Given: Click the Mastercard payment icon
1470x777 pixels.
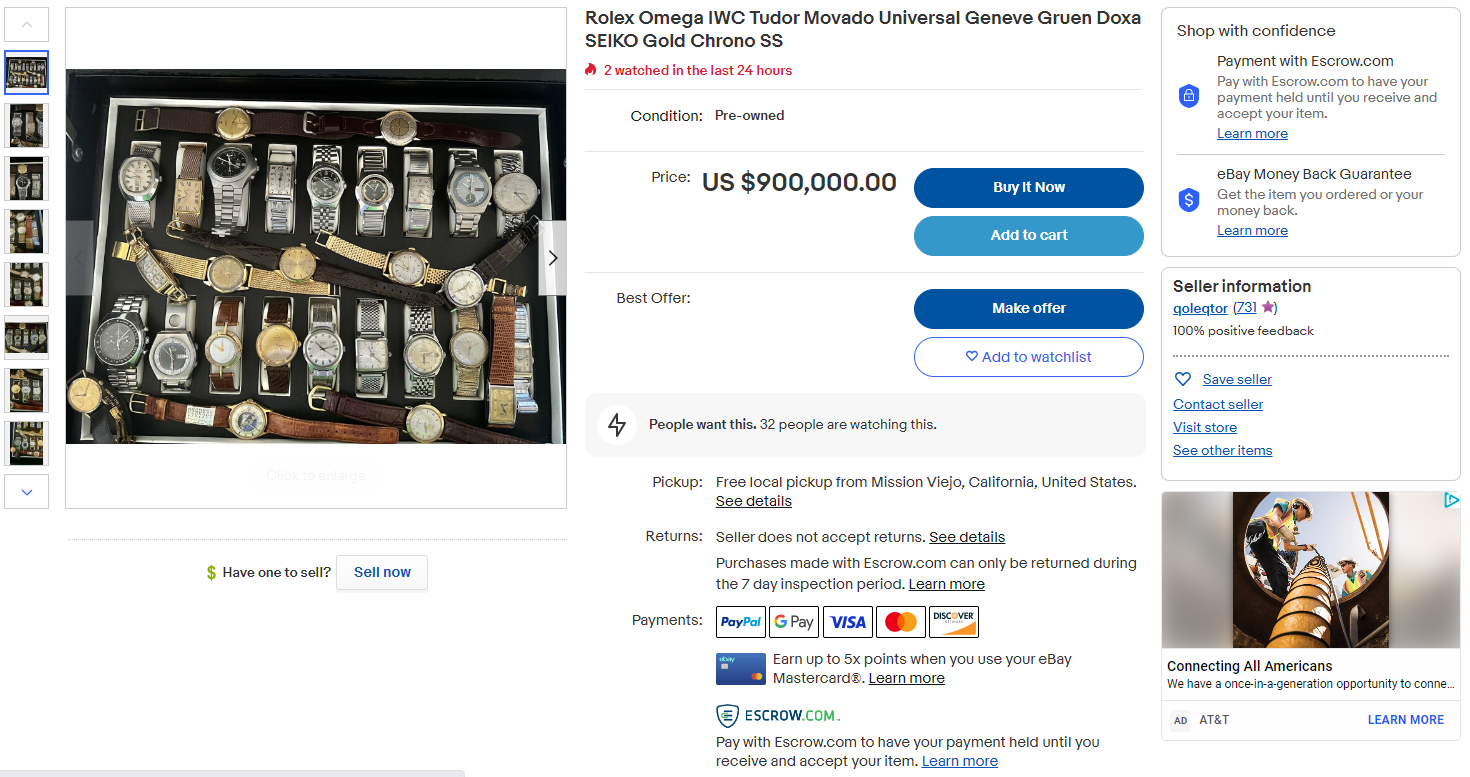Looking at the screenshot, I should click(901, 622).
